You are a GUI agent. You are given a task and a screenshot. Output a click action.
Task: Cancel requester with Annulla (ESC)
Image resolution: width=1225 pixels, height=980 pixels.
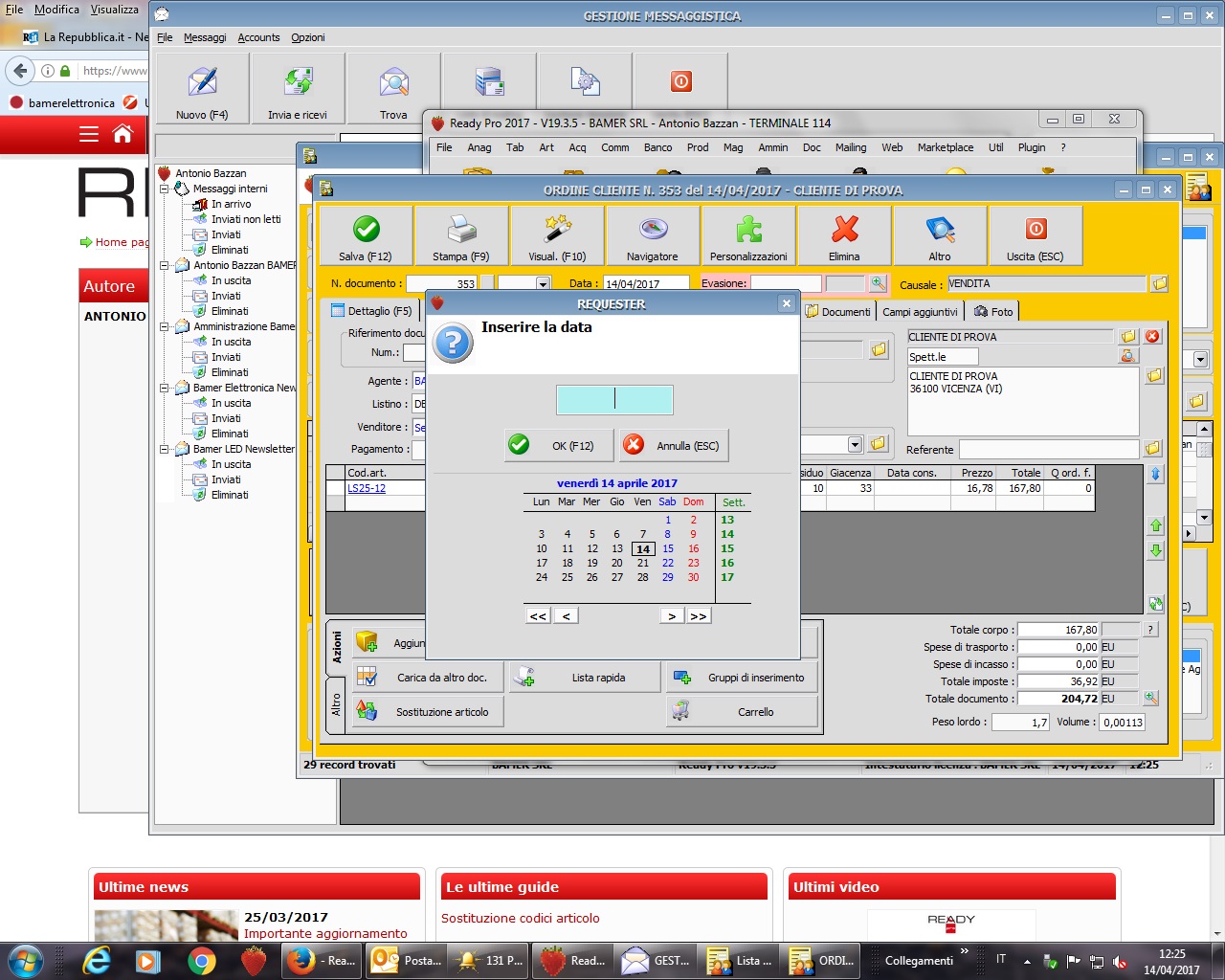674,445
